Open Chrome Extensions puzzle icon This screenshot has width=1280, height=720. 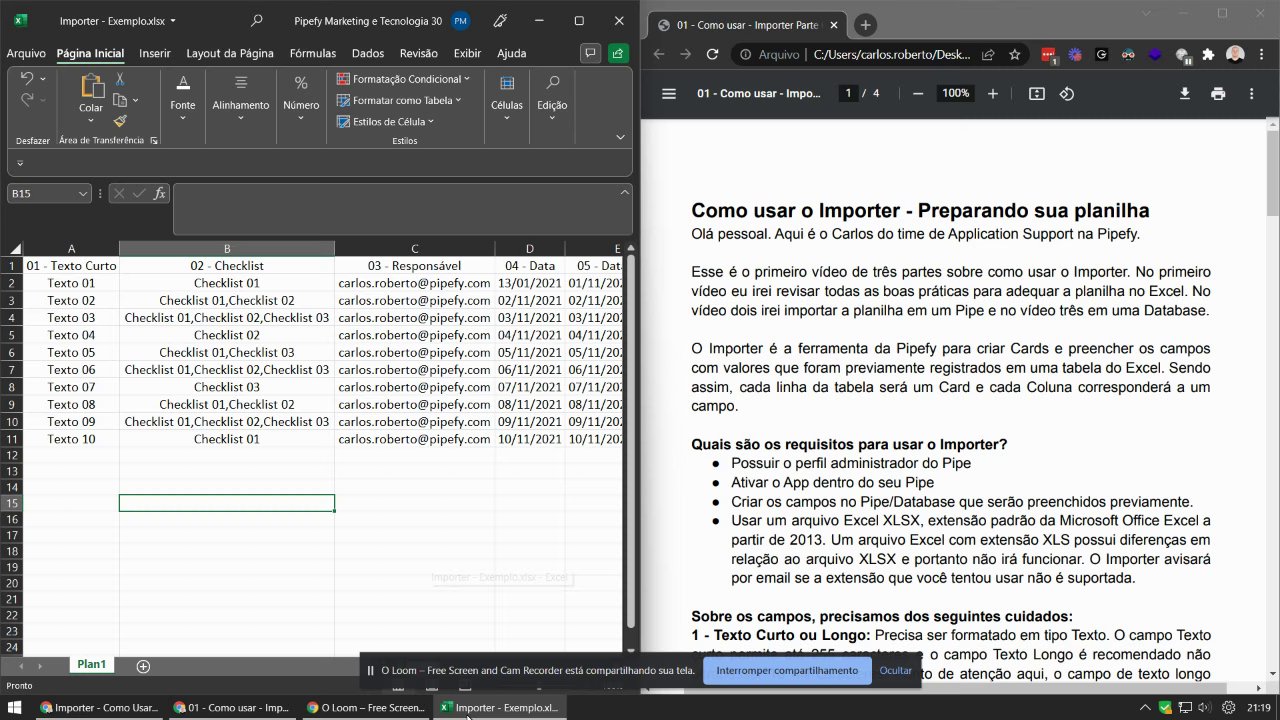pos(1209,55)
